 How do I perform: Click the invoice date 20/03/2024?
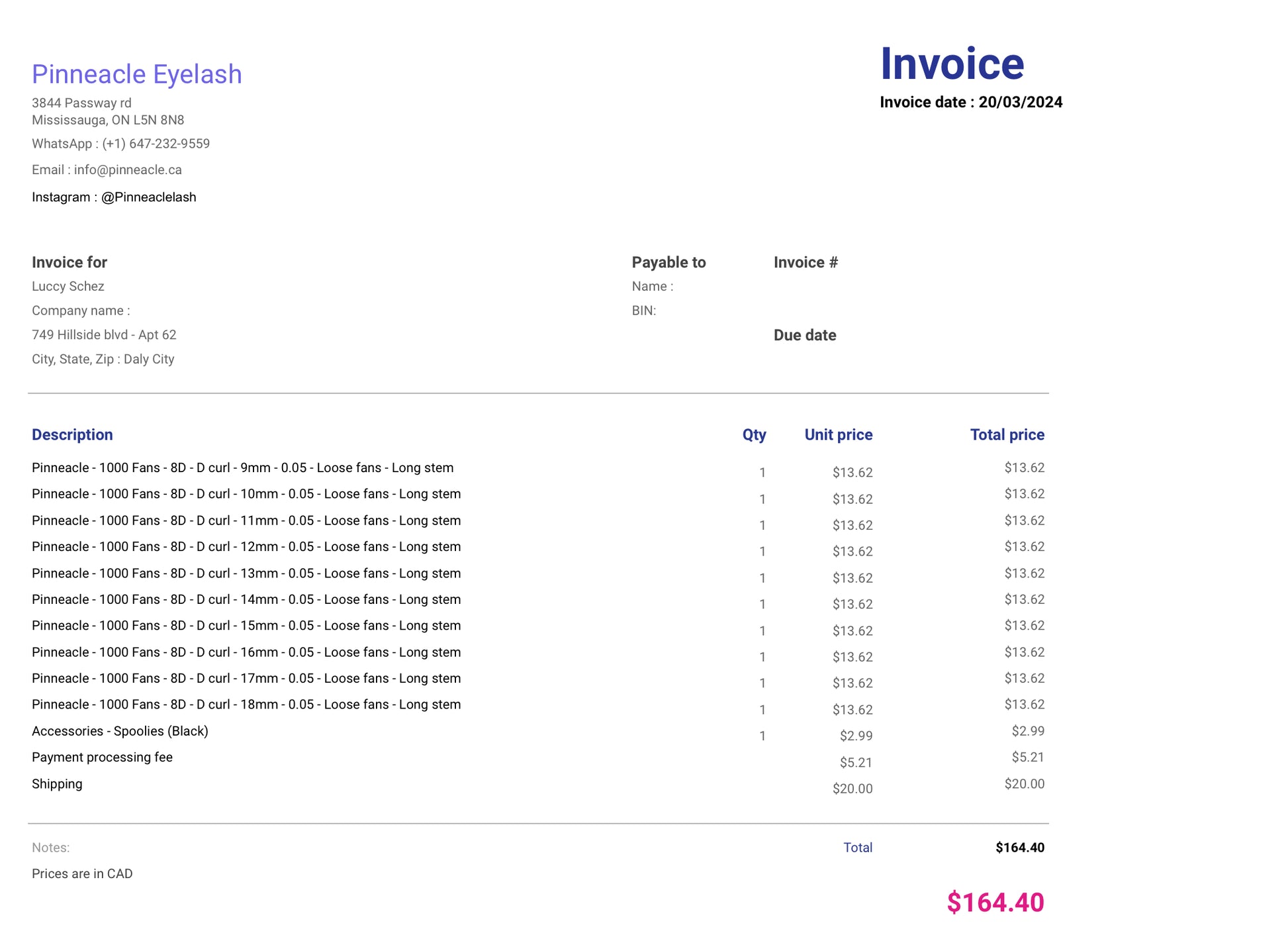click(1020, 103)
